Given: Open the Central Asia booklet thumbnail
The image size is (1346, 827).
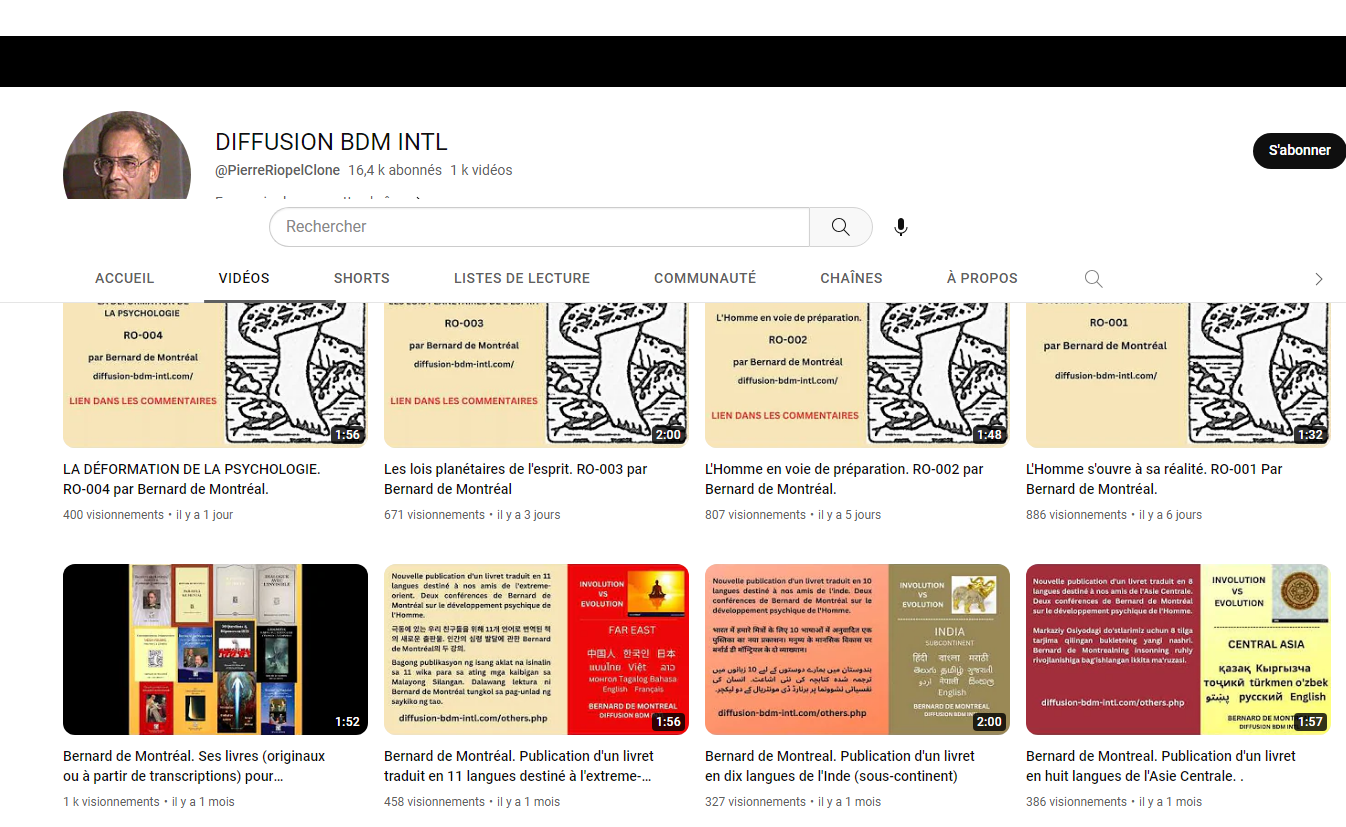Looking at the screenshot, I should coord(1177,649).
